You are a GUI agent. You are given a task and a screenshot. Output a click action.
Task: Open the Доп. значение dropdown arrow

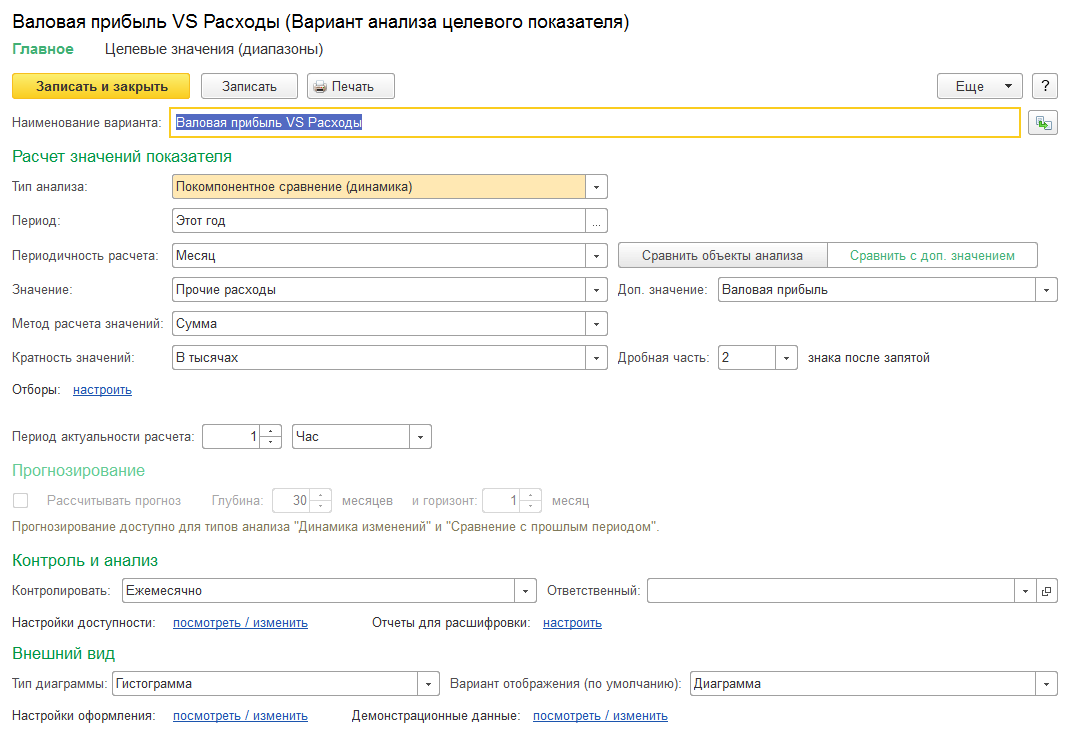click(x=1046, y=291)
